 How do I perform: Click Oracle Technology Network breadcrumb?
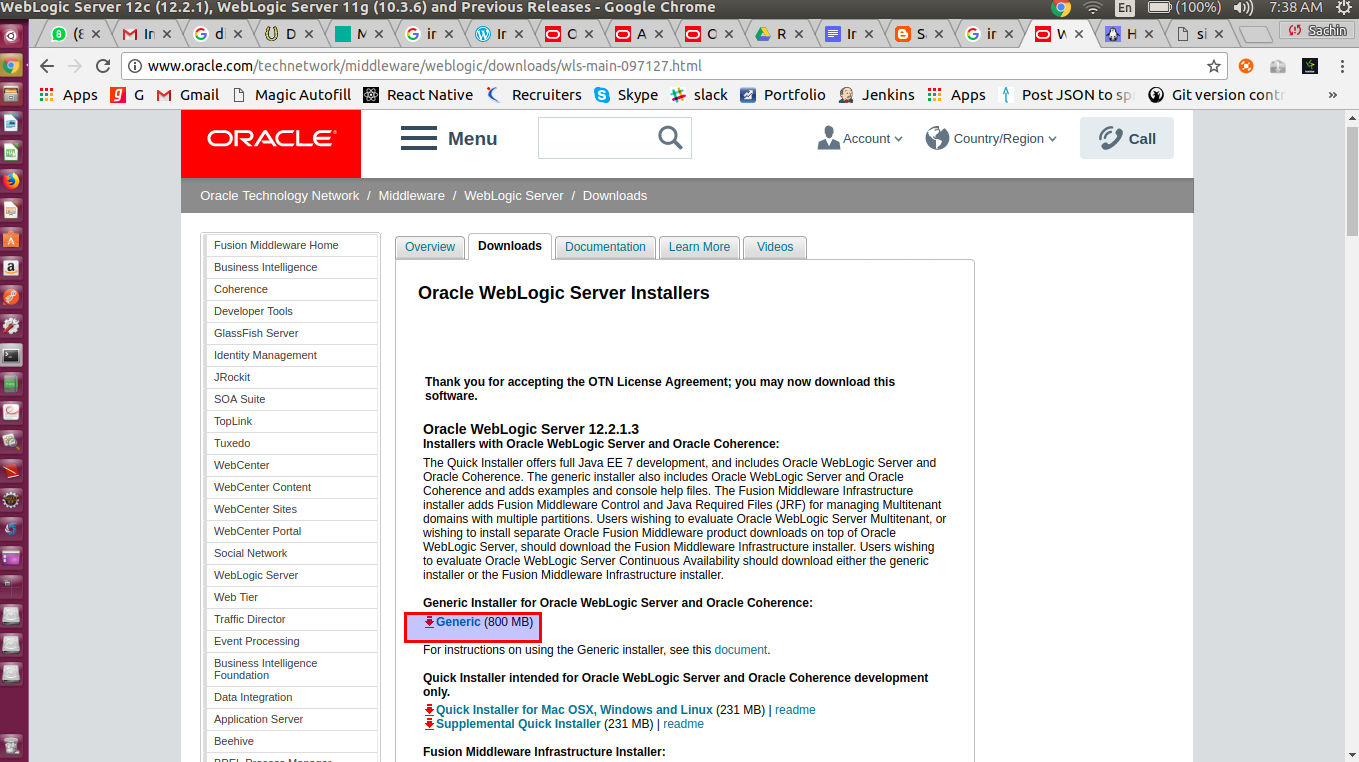279,196
